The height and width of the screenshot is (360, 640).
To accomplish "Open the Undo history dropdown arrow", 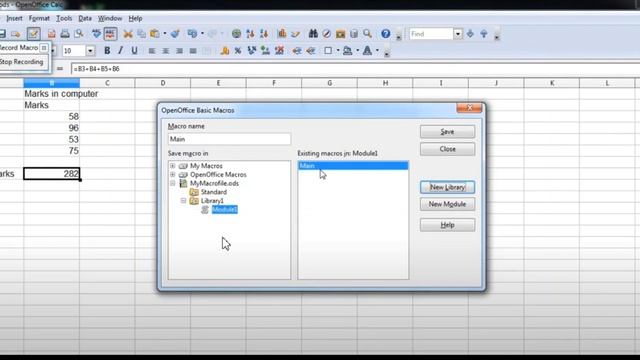I will [x=202, y=34].
